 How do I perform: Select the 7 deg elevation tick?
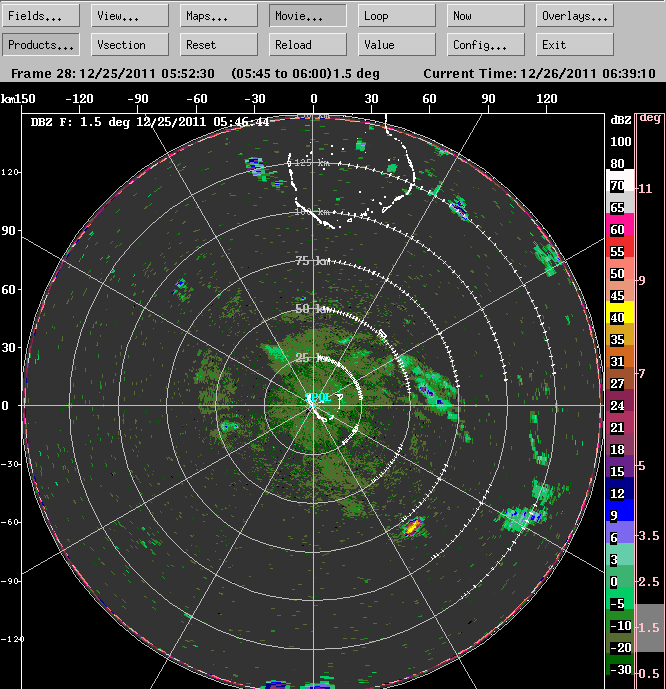[x=642, y=374]
